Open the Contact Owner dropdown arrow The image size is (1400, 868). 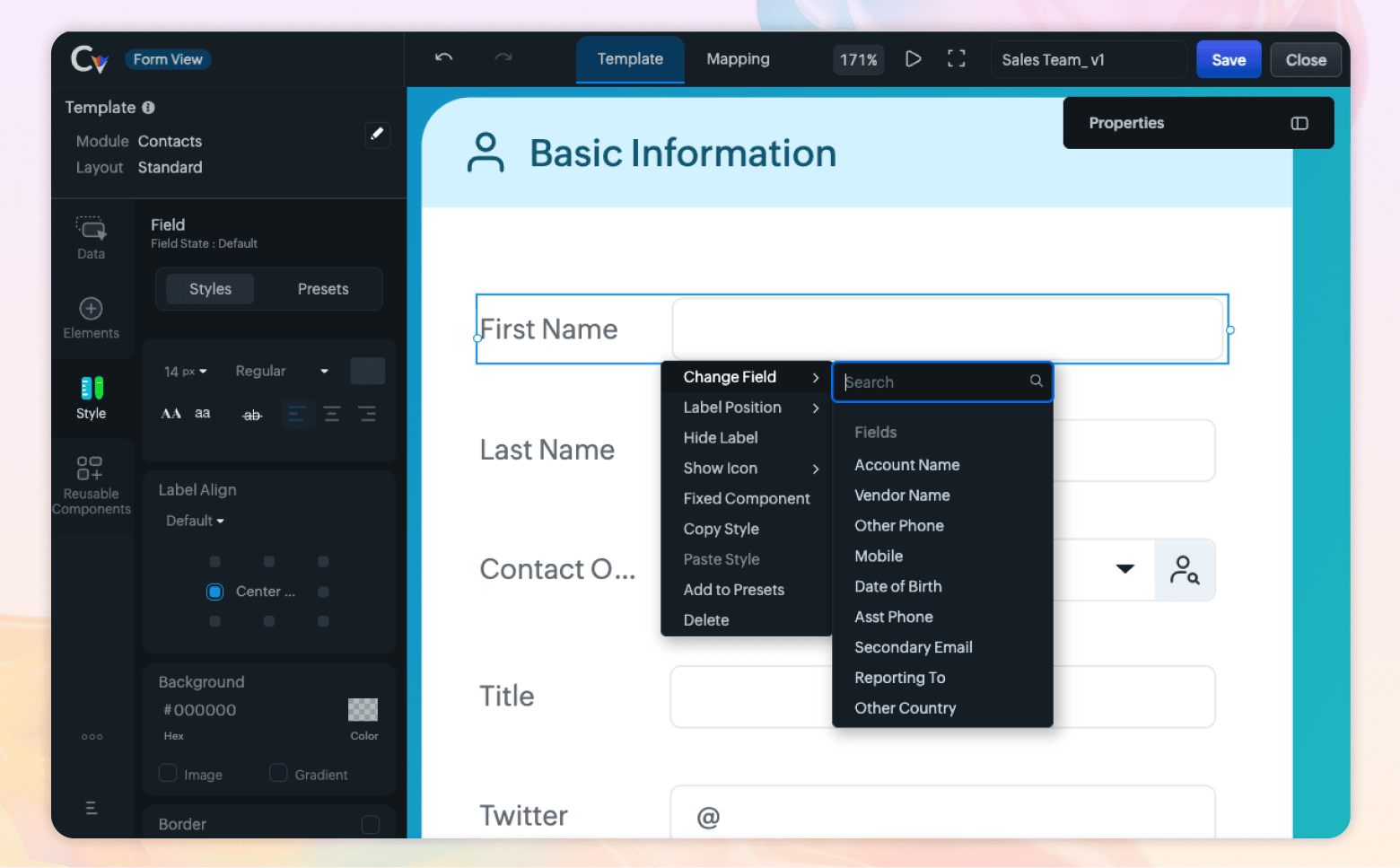point(1124,569)
